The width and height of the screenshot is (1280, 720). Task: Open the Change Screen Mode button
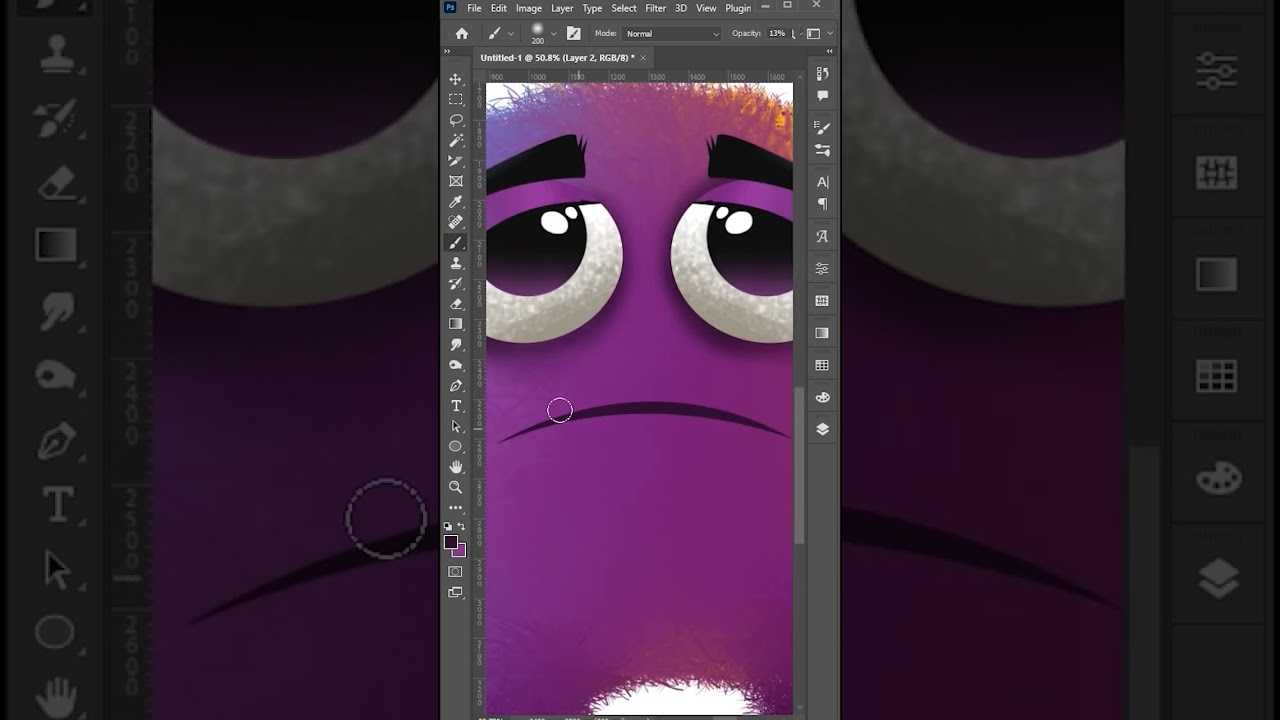[456, 592]
